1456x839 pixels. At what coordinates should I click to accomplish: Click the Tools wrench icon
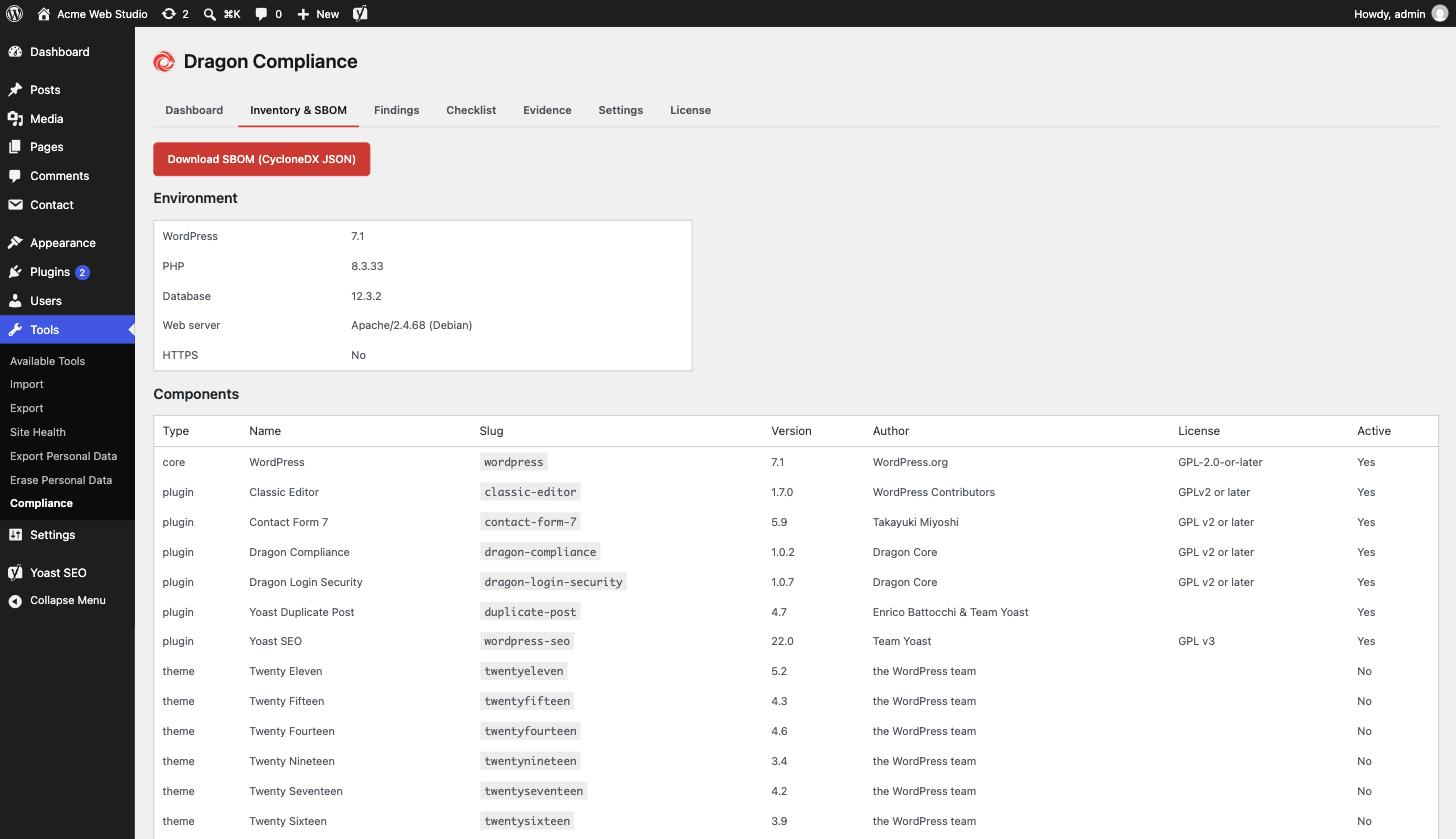[15, 330]
